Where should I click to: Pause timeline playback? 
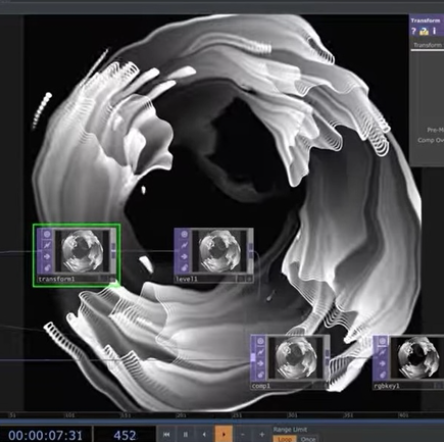point(186,434)
